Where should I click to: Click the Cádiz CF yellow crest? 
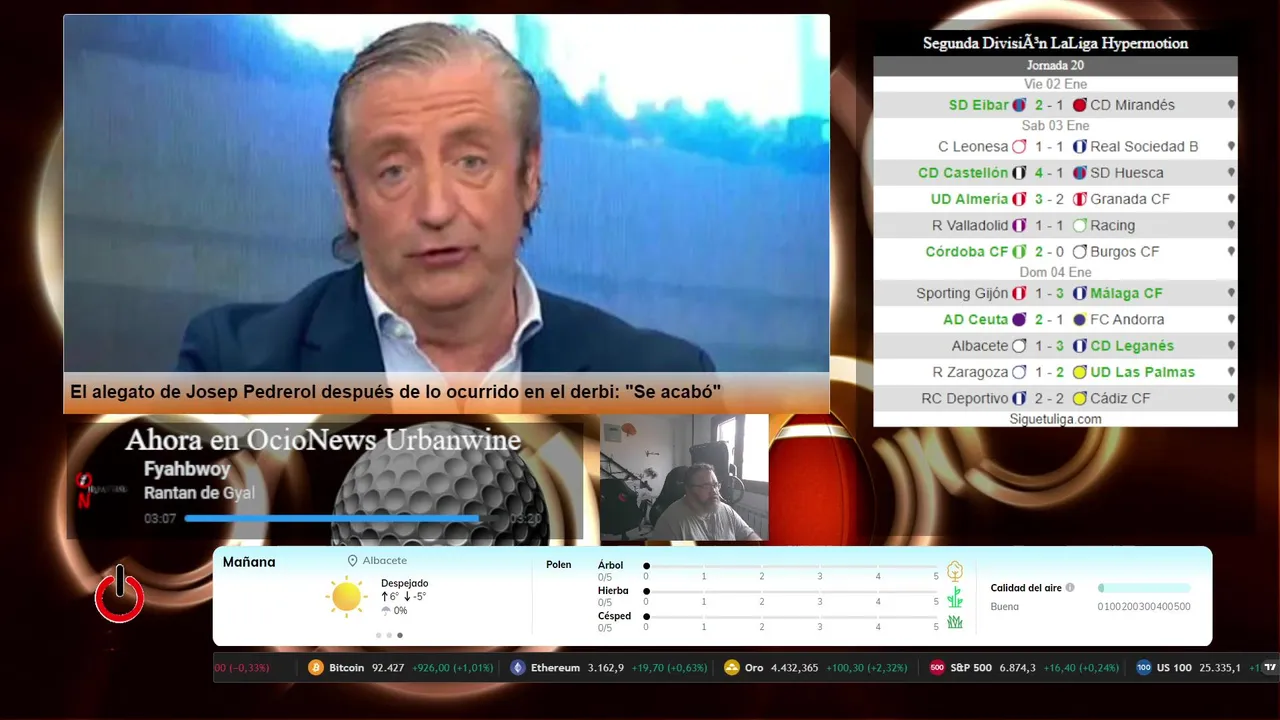click(1079, 398)
